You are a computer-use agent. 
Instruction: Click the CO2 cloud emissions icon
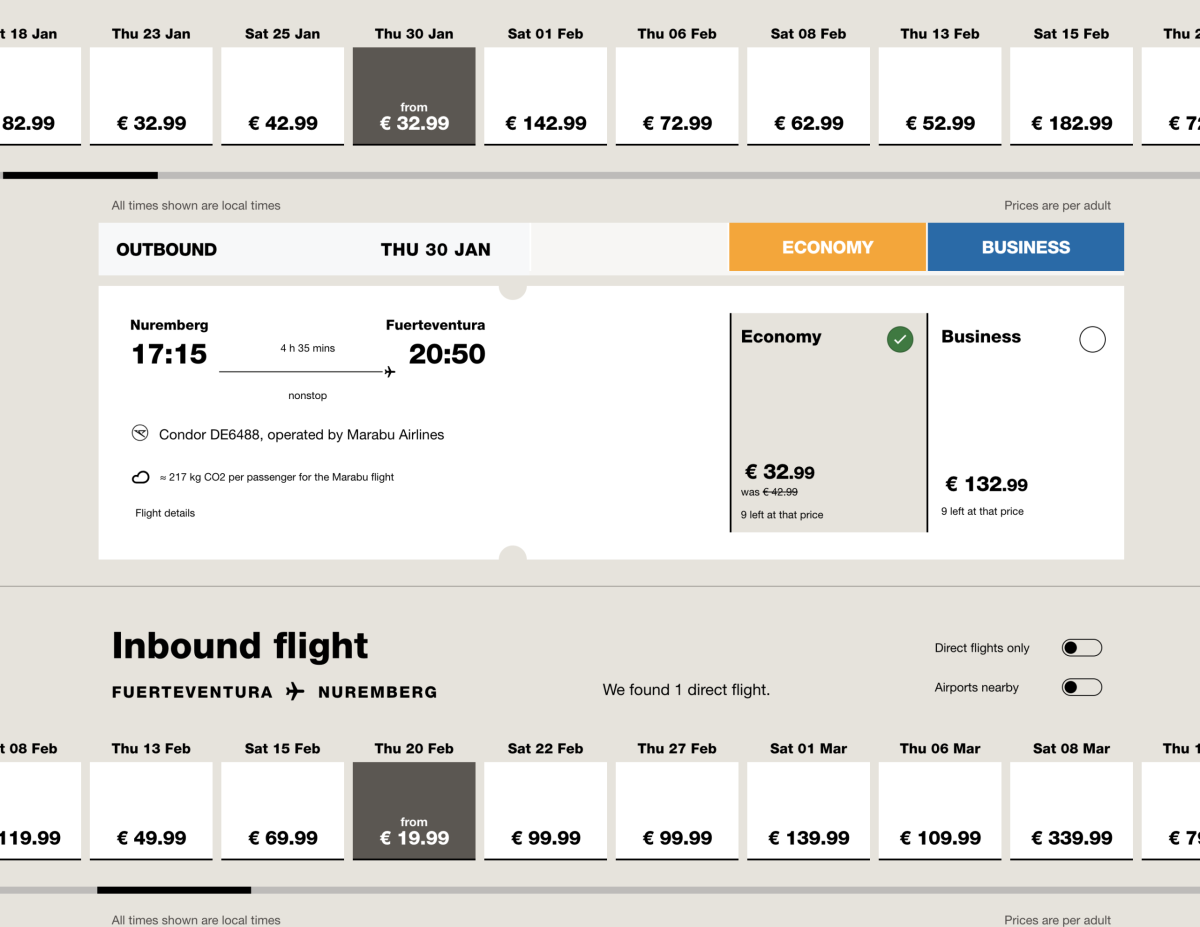141,478
